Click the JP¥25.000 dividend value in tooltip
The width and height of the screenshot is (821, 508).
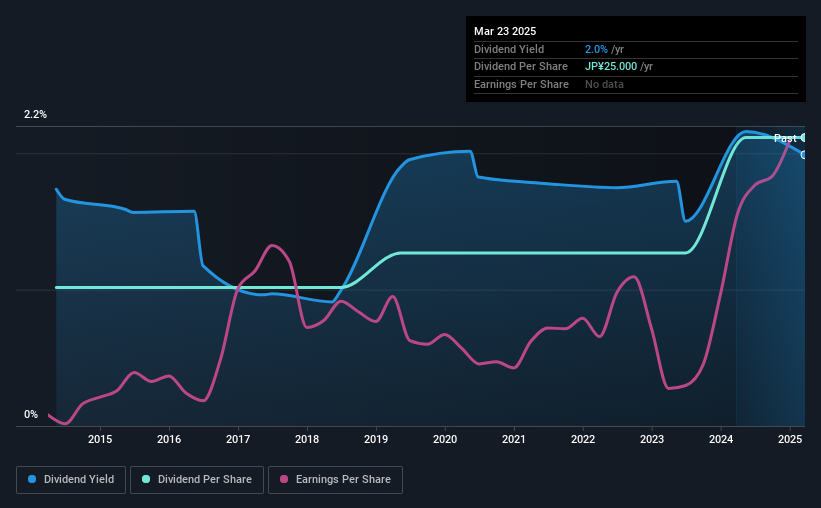pos(611,67)
